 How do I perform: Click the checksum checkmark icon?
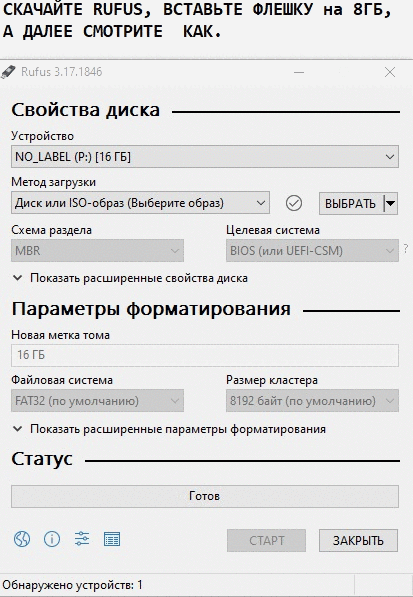pyautogui.click(x=294, y=203)
